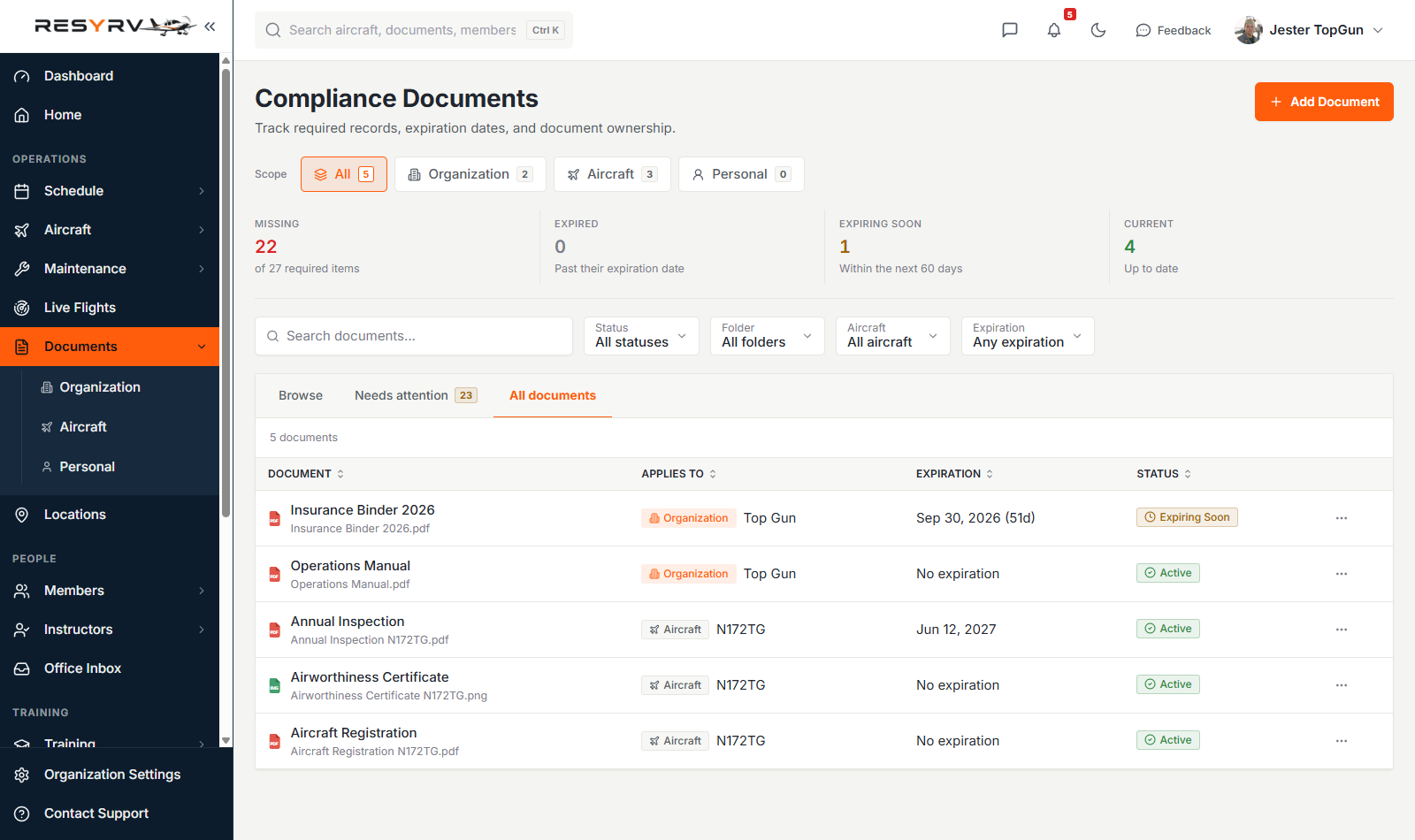The height and width of the screenshot is (840, 1415).
Task: Click PDF icon for Aircraft Registration
Action: click(274, 741)
